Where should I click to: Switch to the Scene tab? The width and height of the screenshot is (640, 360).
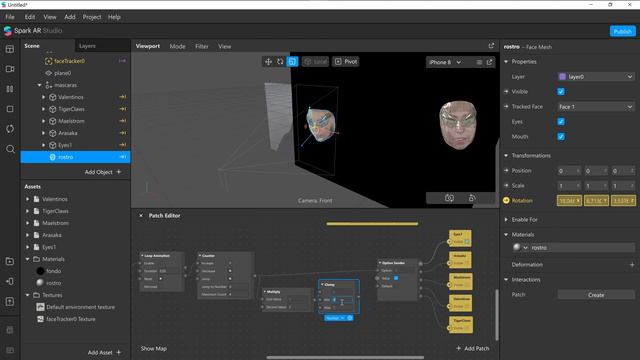click(32, 46)
